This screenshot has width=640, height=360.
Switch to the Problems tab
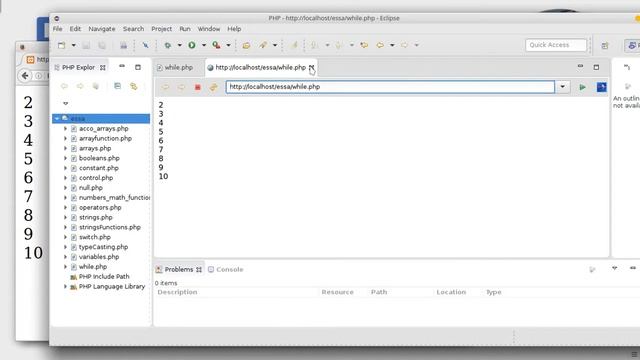point(179,269)
